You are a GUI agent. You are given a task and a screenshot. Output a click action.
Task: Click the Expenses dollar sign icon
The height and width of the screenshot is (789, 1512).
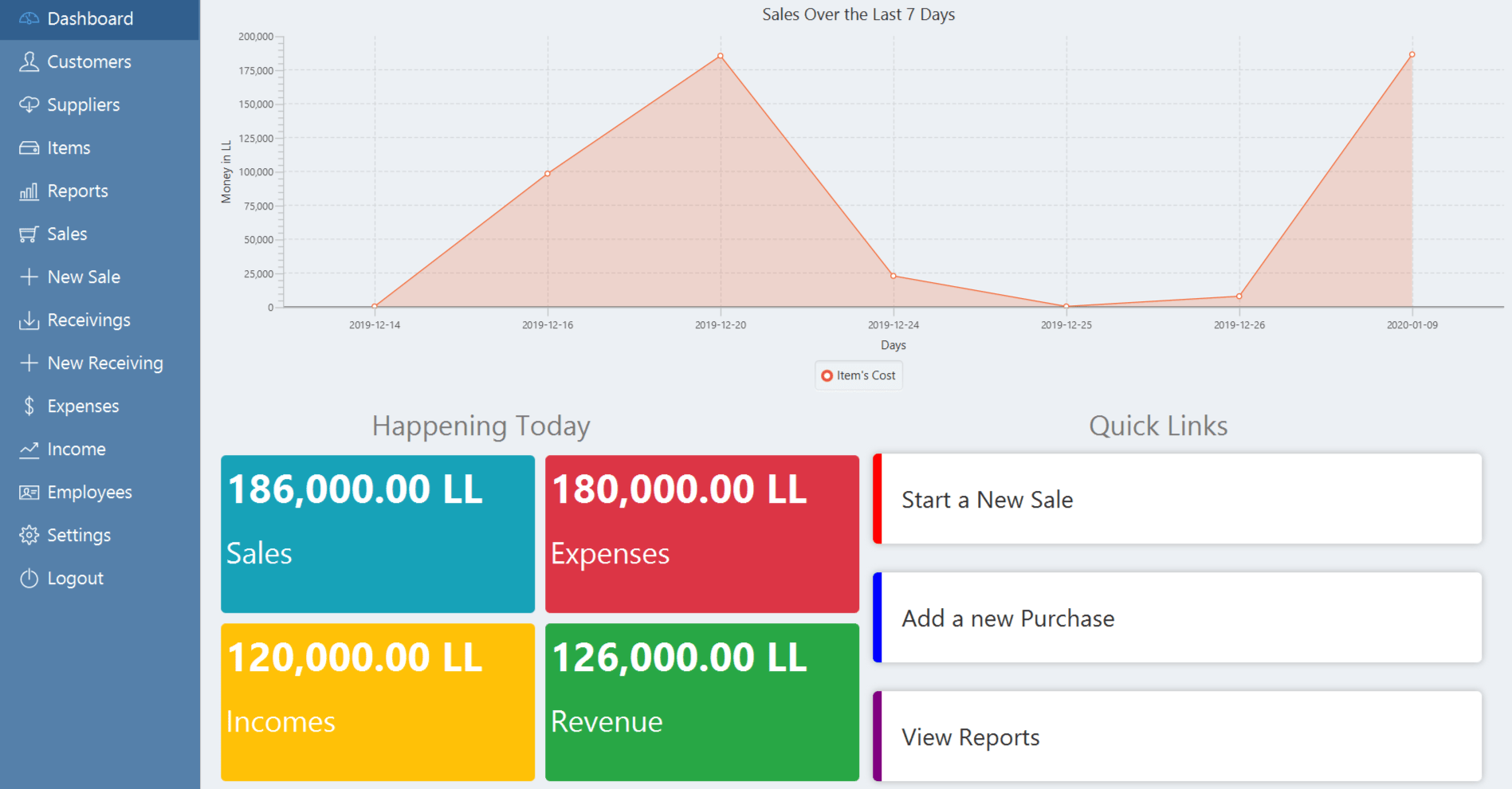29,406
